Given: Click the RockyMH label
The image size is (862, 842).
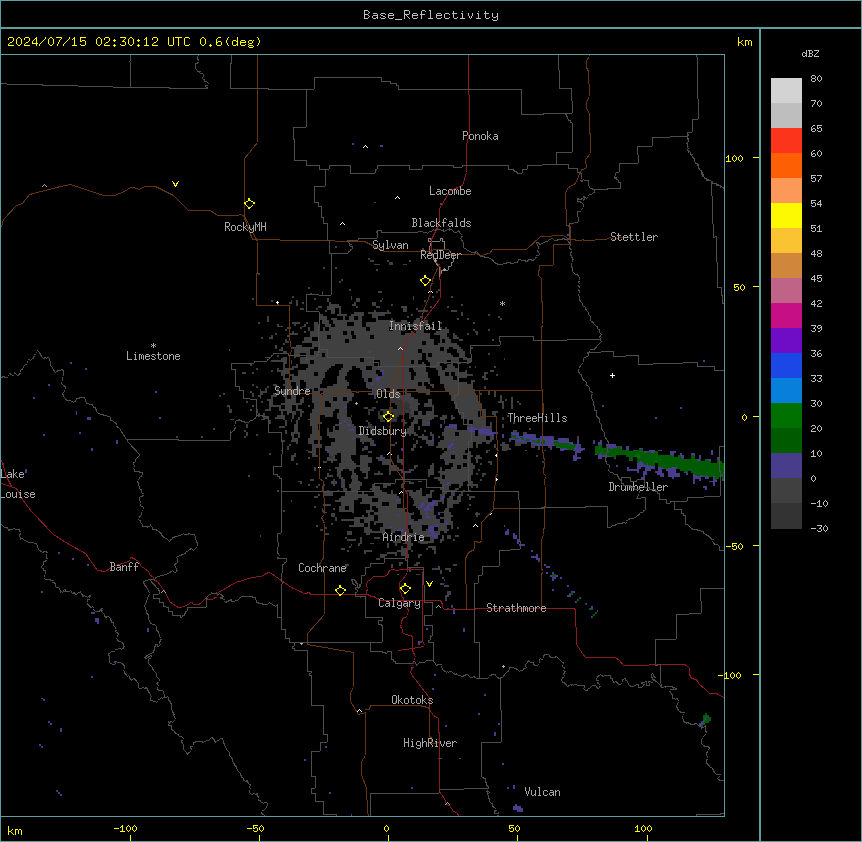Looking at the screenshot, I should click(x=245, y=227).
